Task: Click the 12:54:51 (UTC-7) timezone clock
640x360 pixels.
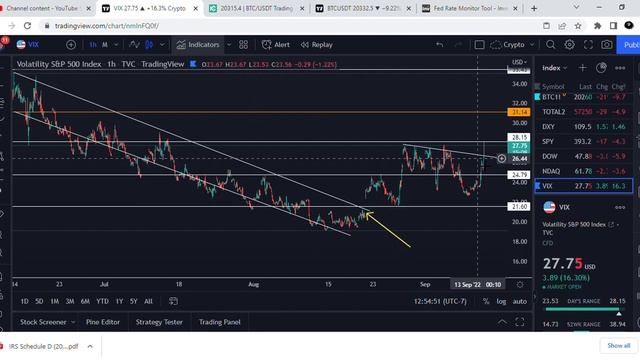Action: coord(440,301)
